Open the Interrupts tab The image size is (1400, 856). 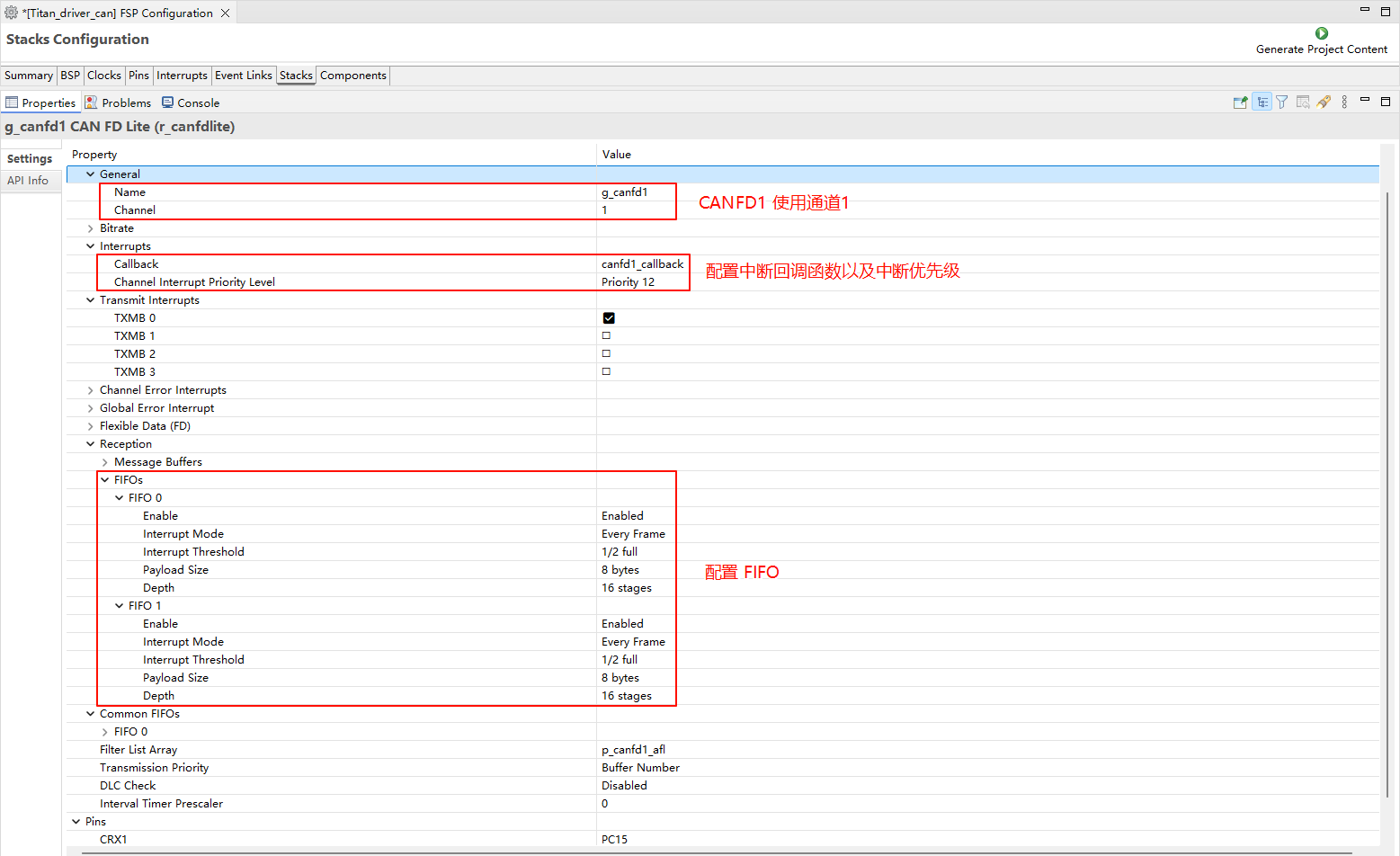[x=182, y=76]
